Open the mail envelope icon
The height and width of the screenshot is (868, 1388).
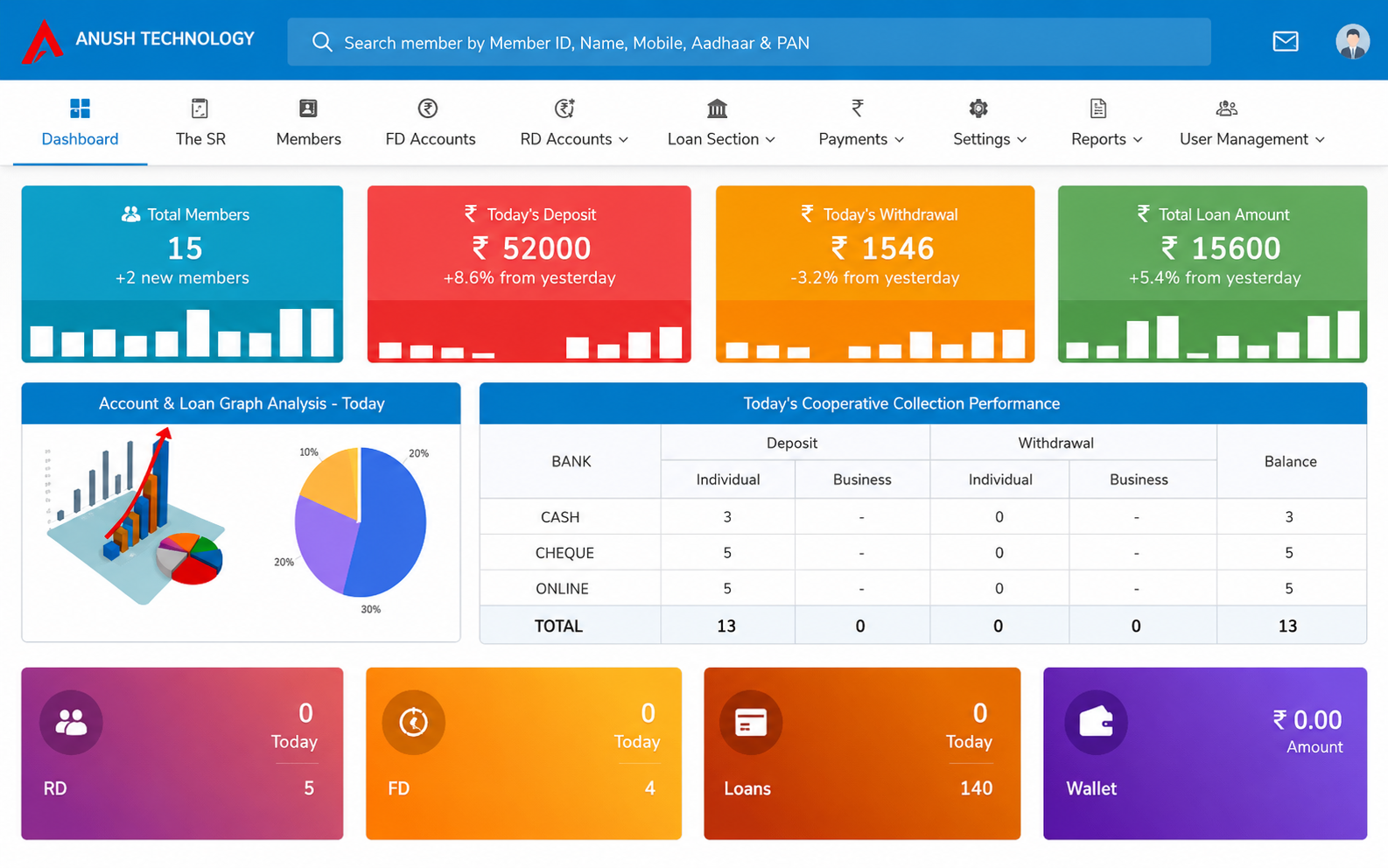[1285, 41]
